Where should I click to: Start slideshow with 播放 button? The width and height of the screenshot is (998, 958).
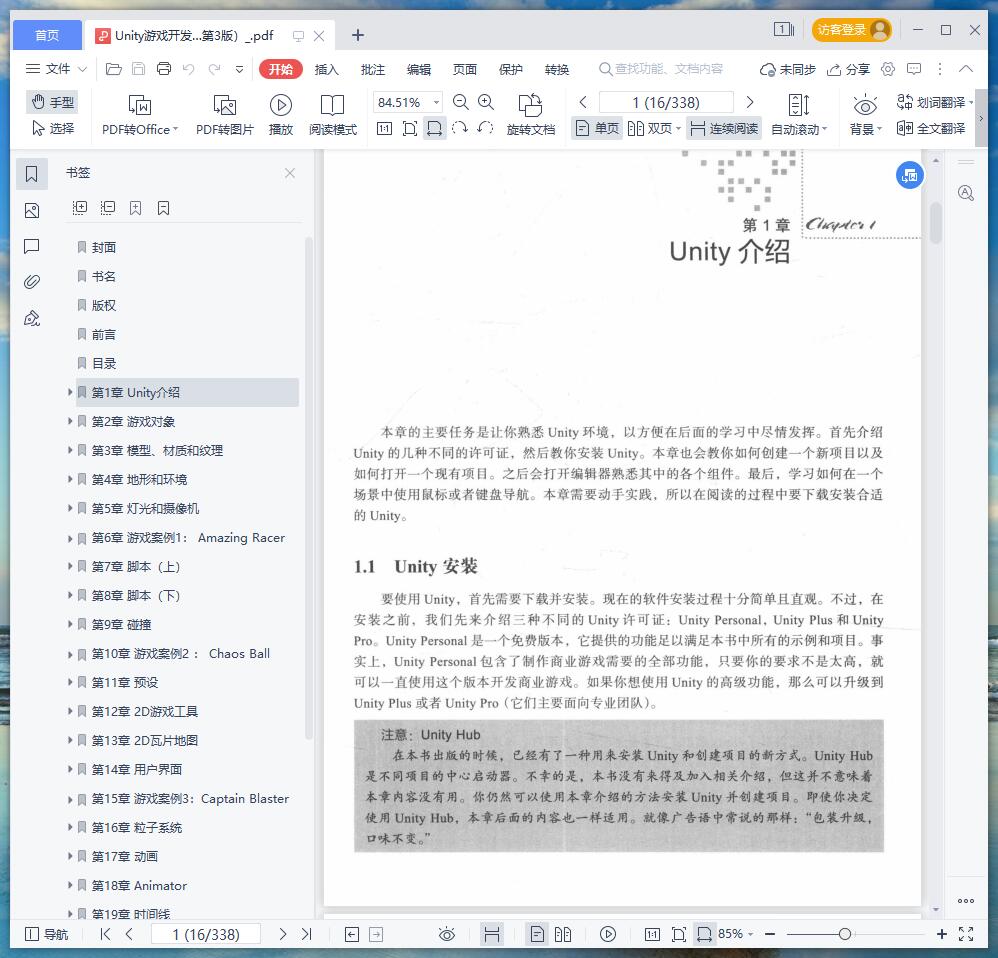(x=281, y=115)
